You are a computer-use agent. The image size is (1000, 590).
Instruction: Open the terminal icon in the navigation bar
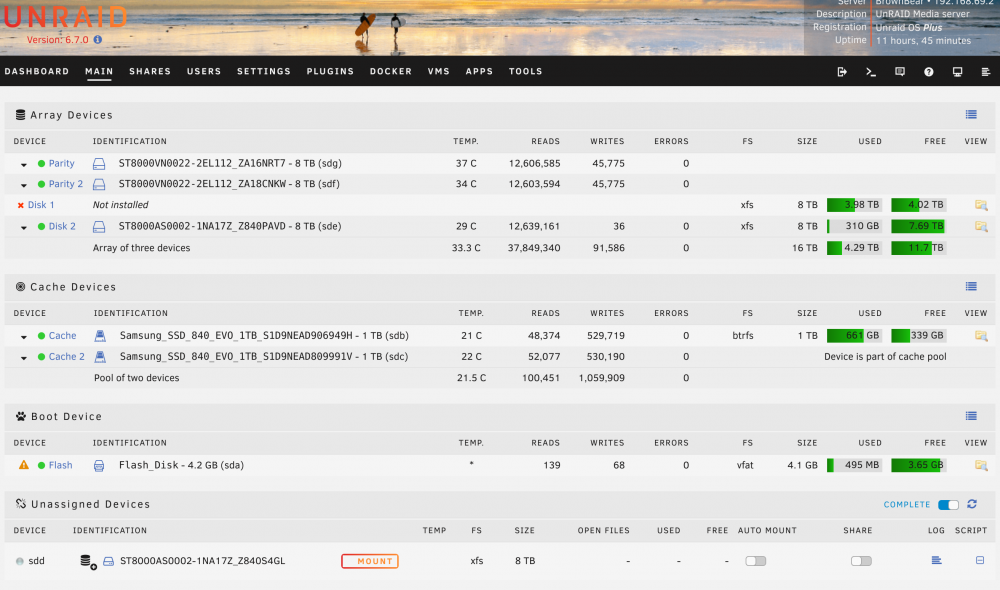(871, 72)
